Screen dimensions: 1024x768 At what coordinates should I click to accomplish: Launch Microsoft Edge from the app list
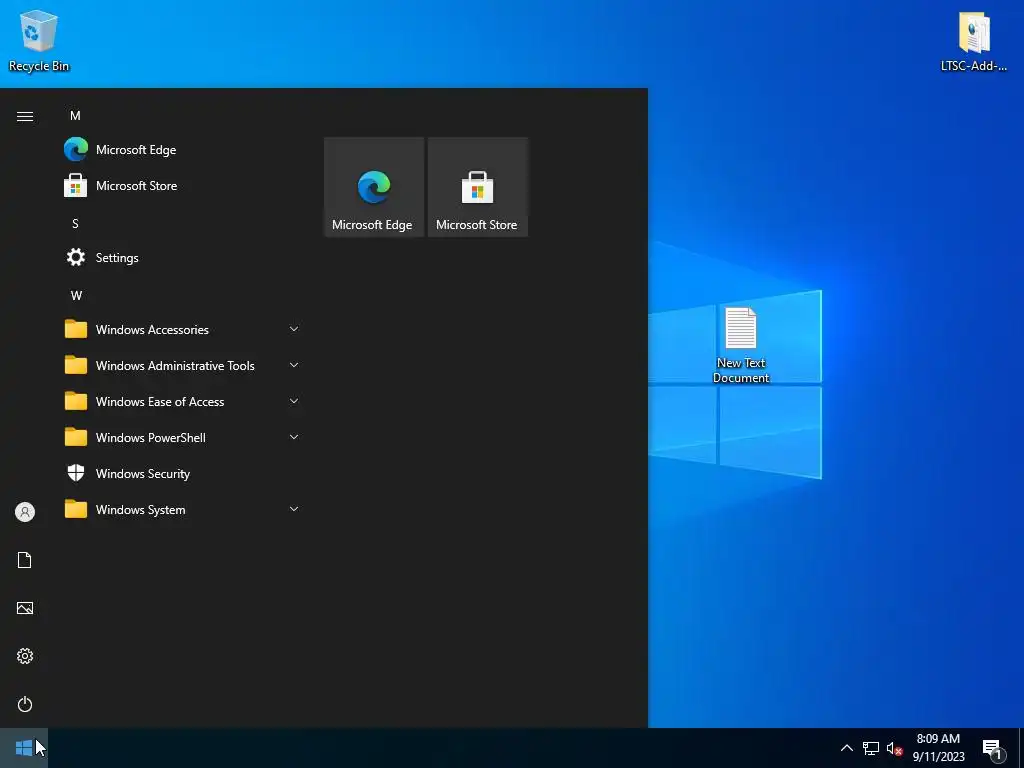point(182,150)
